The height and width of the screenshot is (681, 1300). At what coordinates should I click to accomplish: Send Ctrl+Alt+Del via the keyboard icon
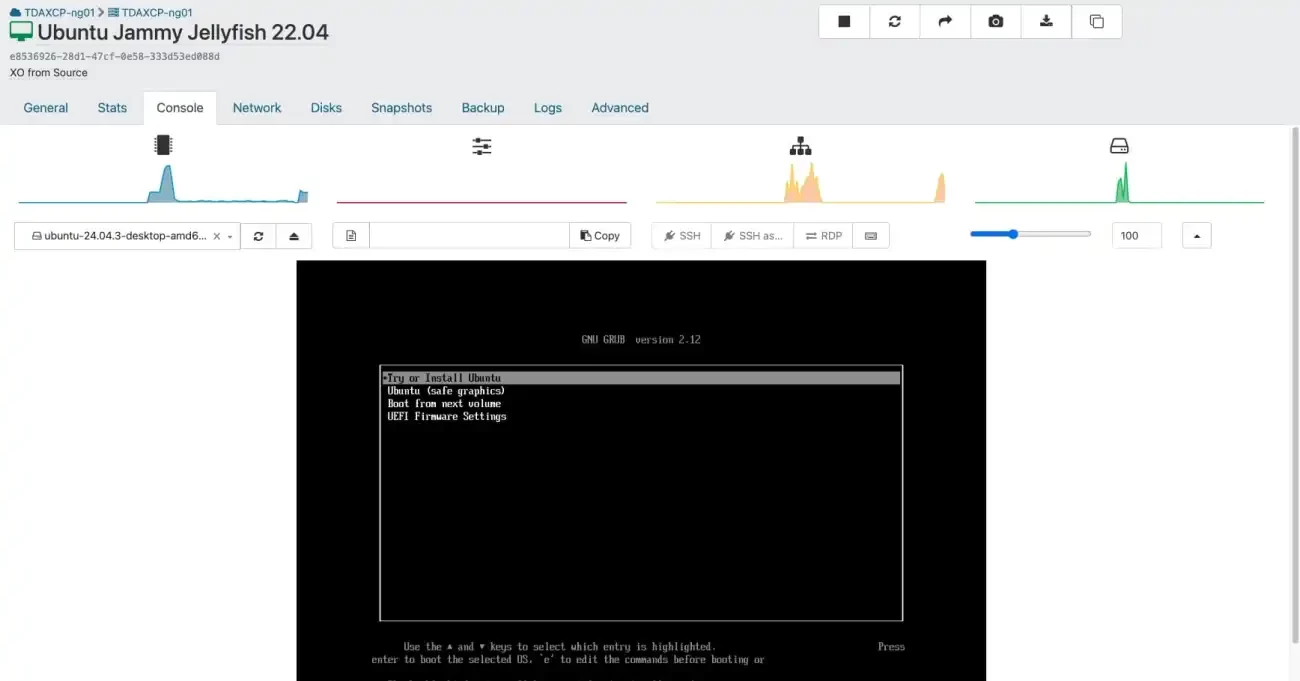click(870, 236)
